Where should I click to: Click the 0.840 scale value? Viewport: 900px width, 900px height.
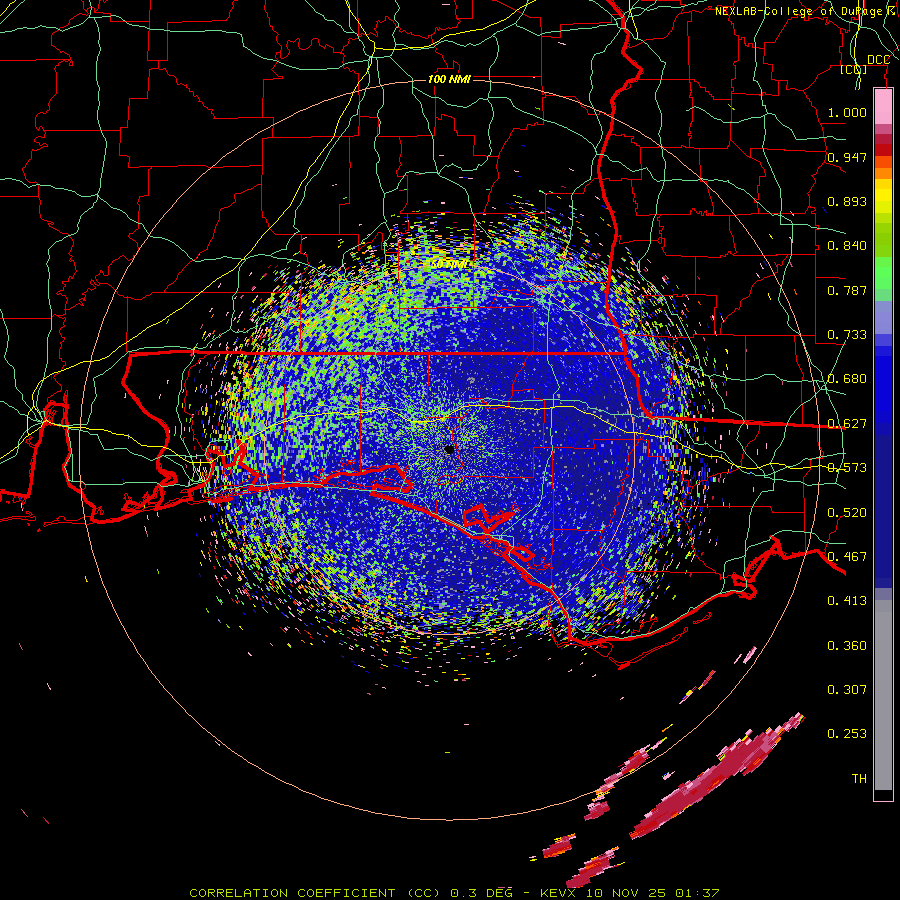847,246
